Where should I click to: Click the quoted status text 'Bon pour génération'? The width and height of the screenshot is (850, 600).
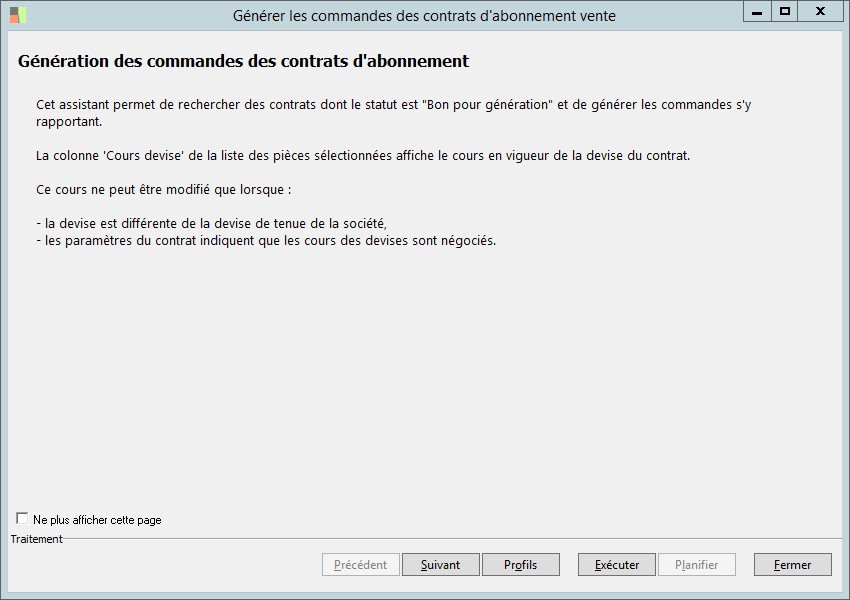point(488,105)
